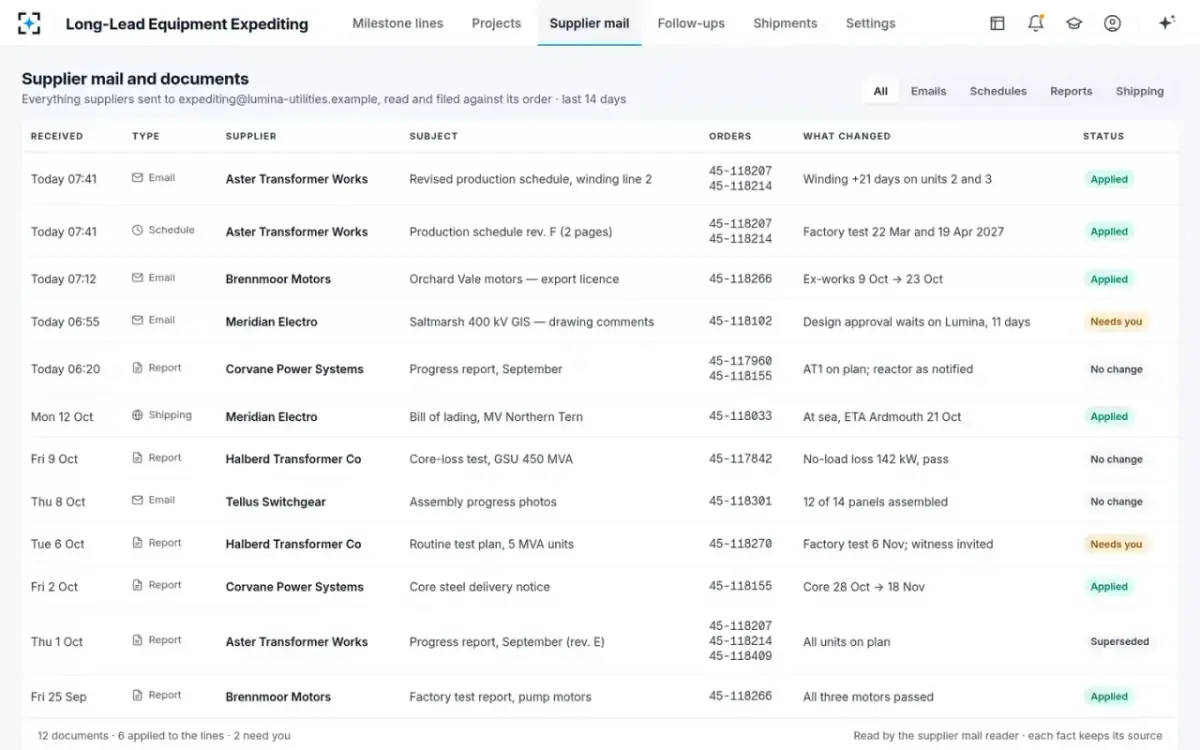Open the user account icon
This screenshot has height=750, width=1200.
1112,23
